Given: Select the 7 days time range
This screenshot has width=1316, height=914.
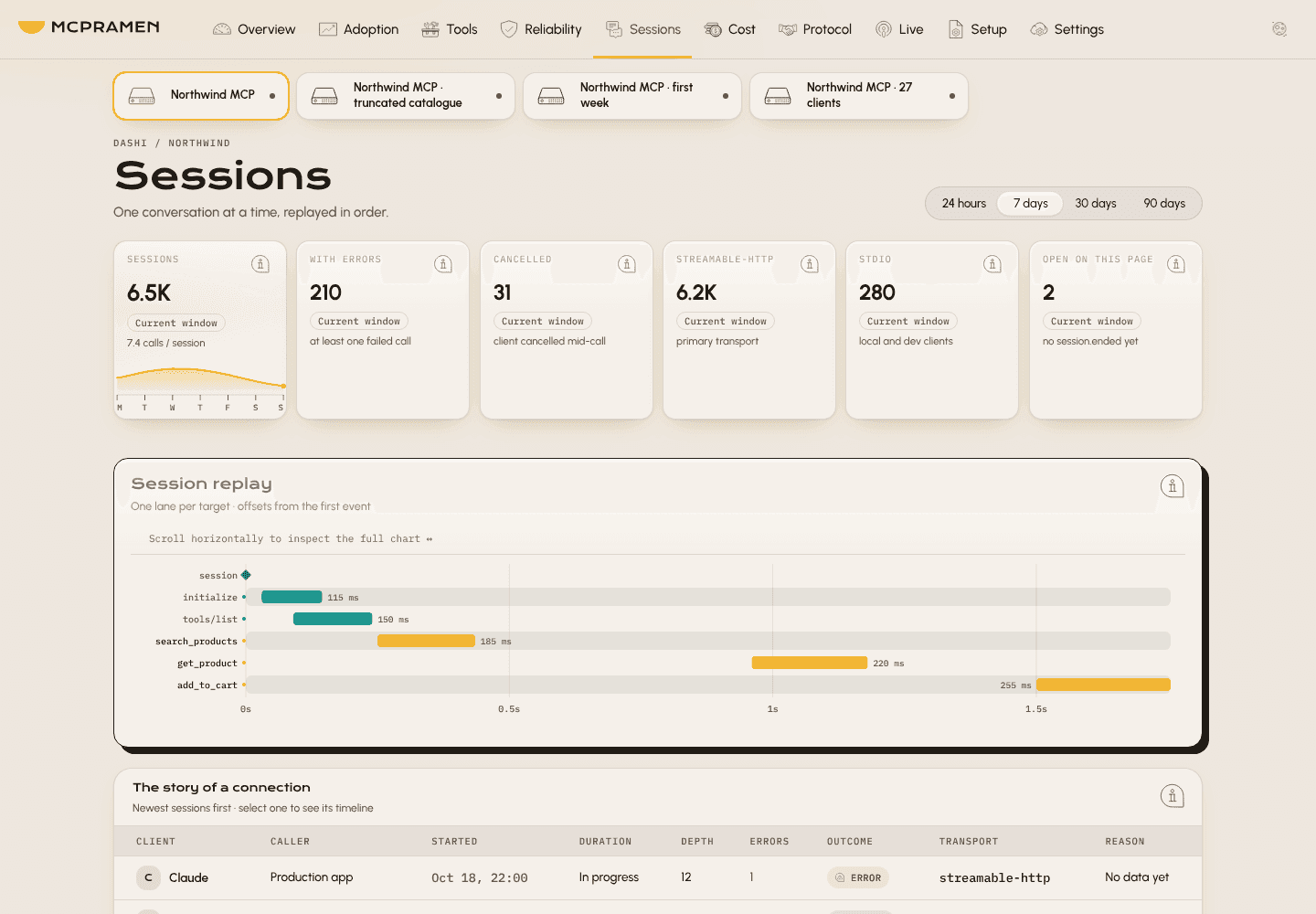Looking at the screenshot, I should point(1030,203).
